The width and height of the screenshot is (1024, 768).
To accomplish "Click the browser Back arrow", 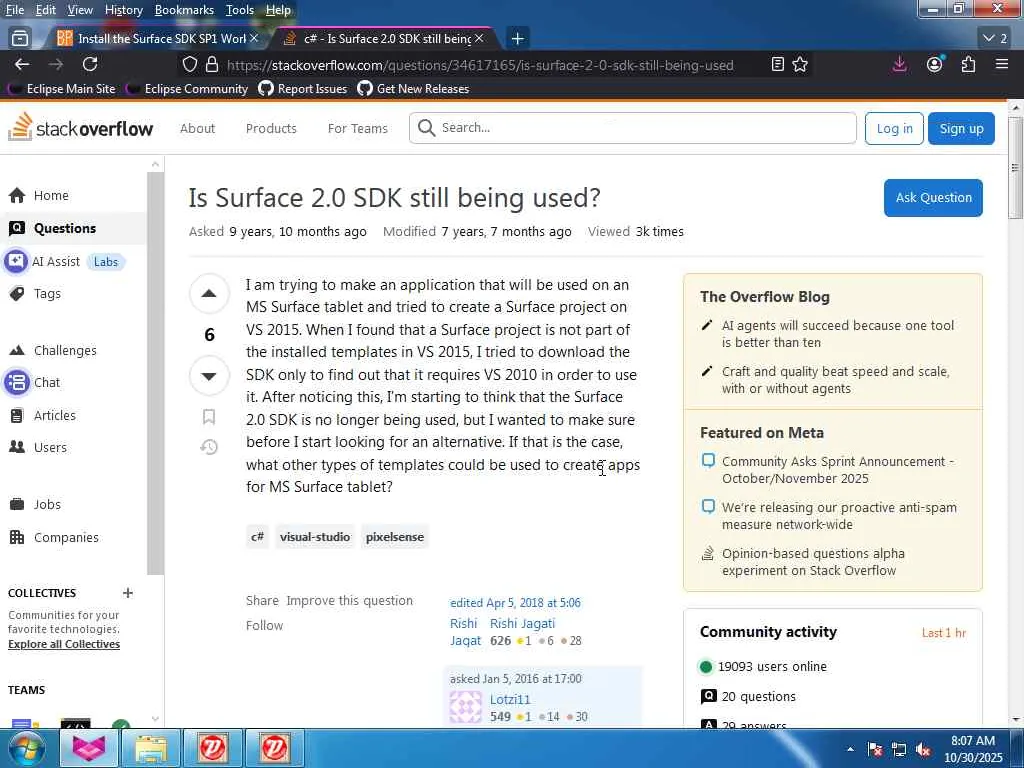I will coord(22,64).
